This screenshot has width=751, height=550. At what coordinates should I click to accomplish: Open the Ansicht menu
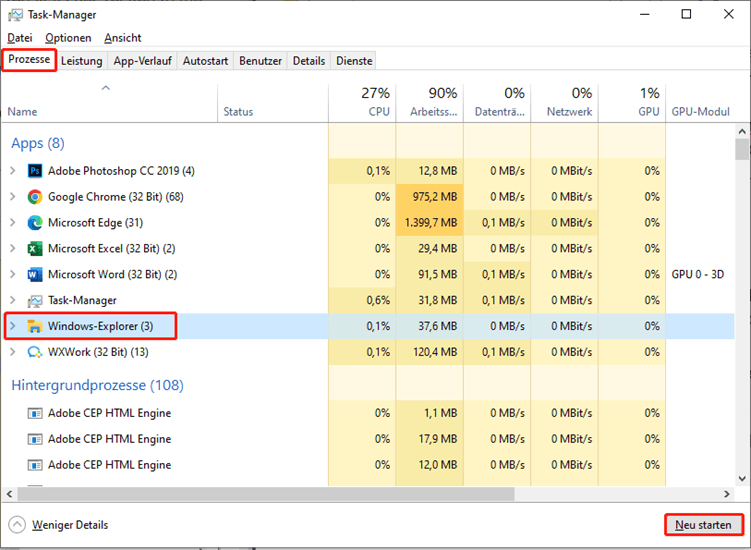point(123,38)
